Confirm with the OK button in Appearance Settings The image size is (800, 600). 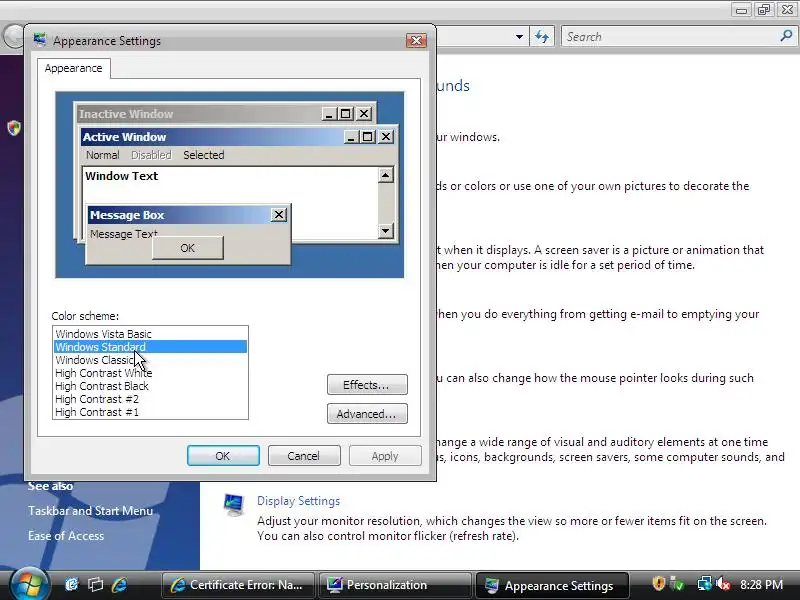(x=223, y=456)
